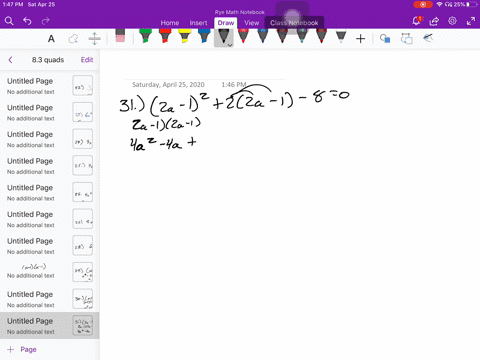Switch to the Home tab
480x360 pixels.
pyautogui.click(x=170, y=23)
